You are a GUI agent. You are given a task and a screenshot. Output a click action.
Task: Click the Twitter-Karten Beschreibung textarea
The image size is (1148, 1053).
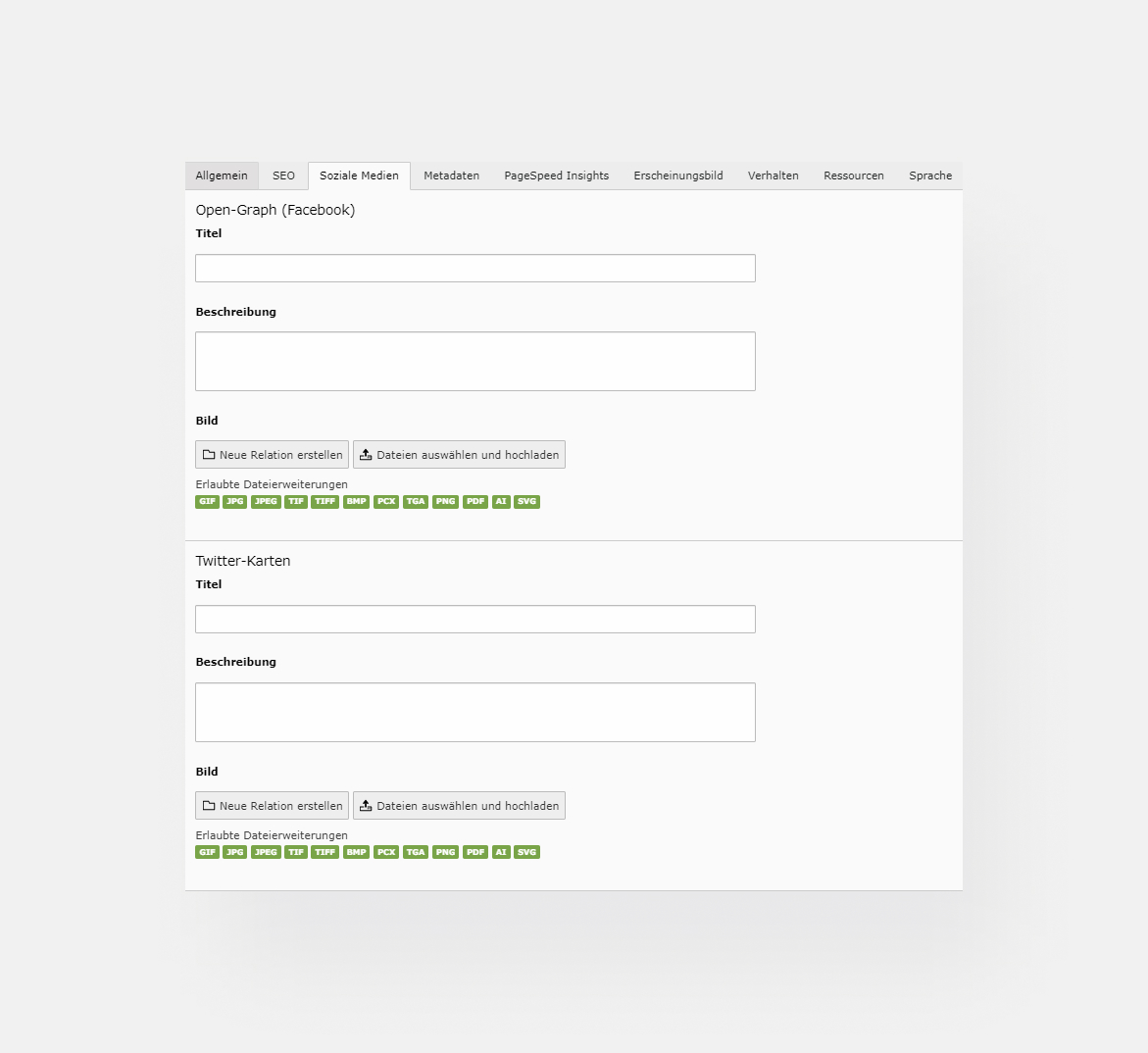tap(474, 712)
